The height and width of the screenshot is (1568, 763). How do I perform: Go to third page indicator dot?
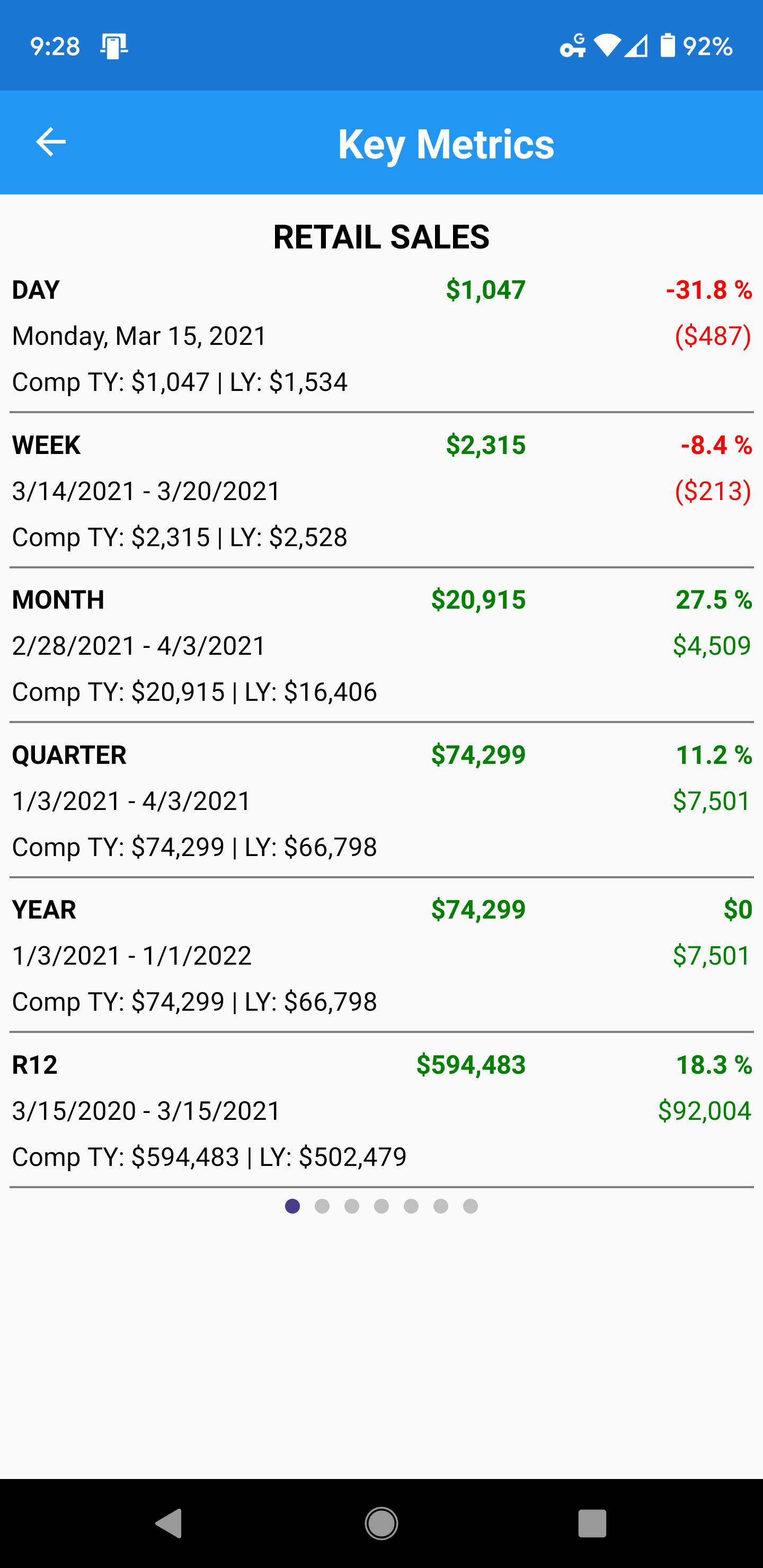pos(352,1206)
